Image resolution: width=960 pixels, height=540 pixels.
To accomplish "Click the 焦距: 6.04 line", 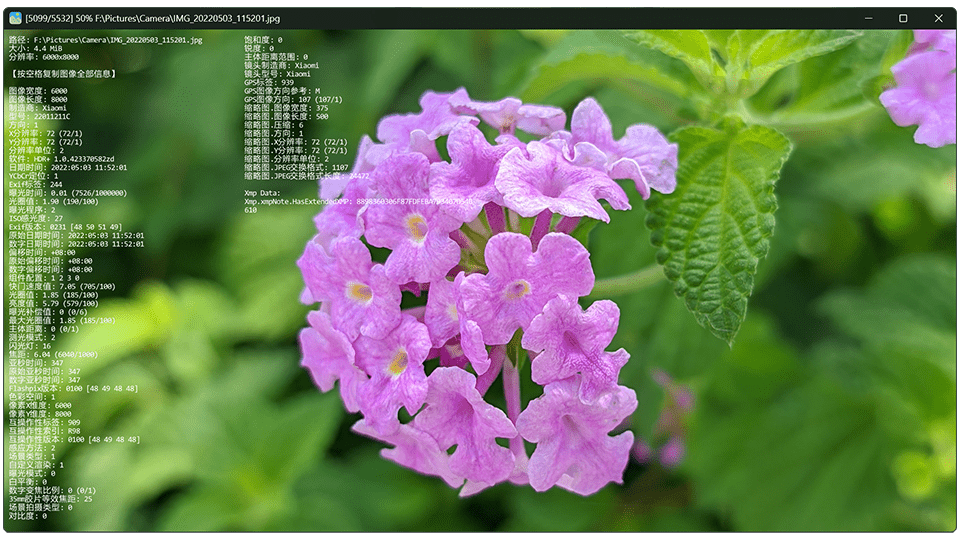I will click(53, 354).
